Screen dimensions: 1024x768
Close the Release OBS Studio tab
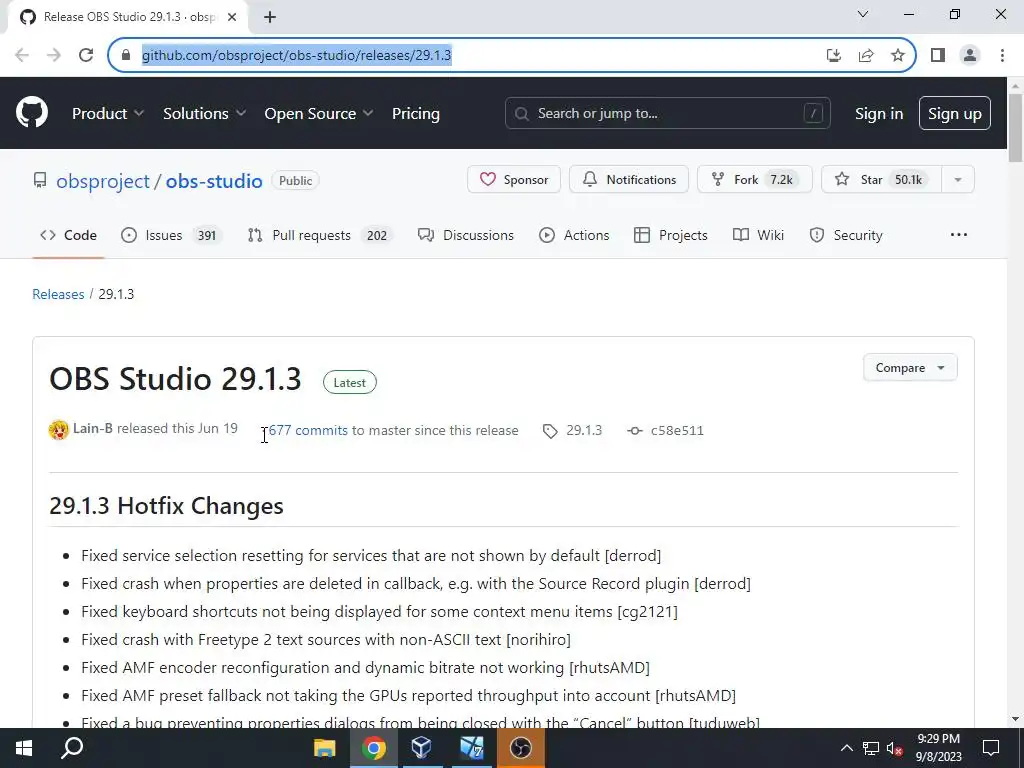232,17
